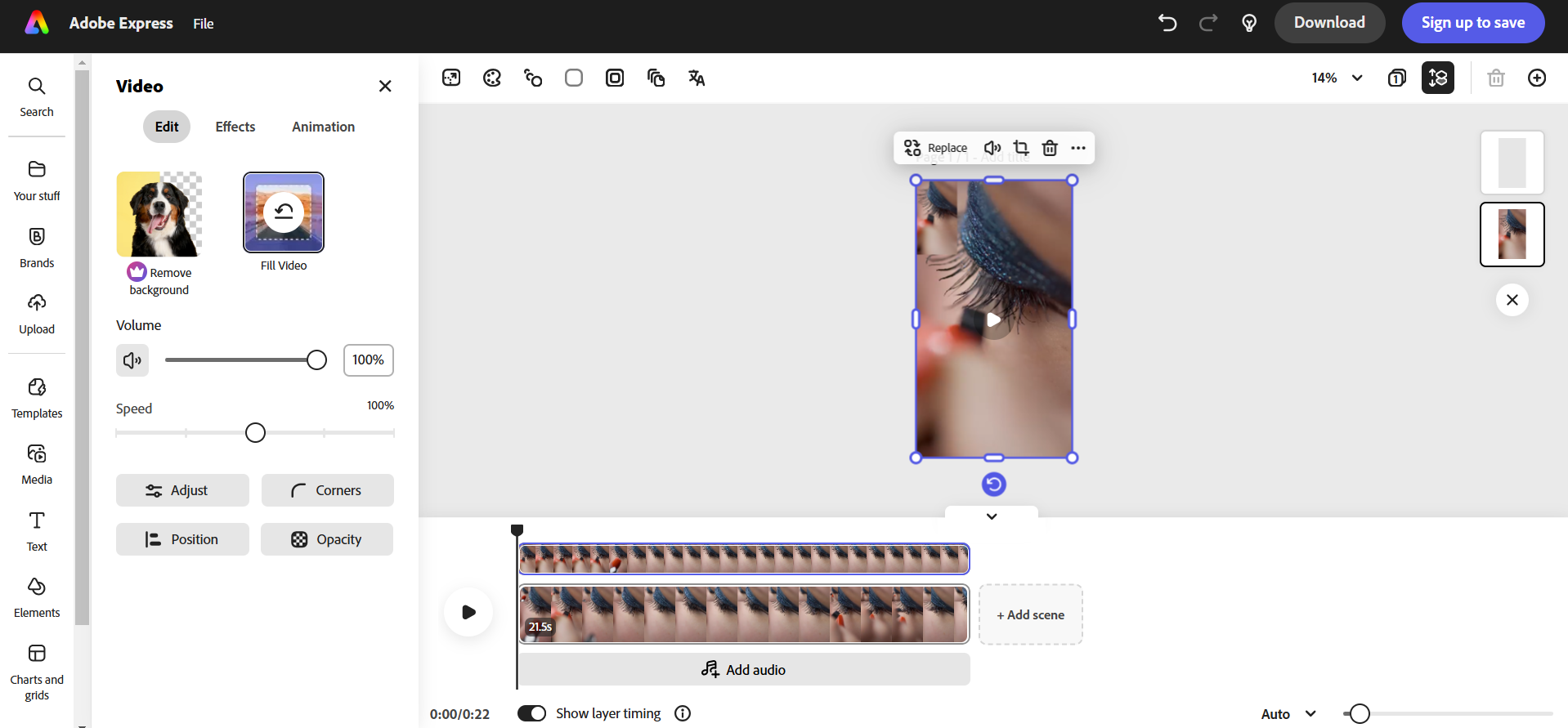Open the pages view icon beside zoom
This screenshot has height=728, width=1568.
pos(1397,78)
